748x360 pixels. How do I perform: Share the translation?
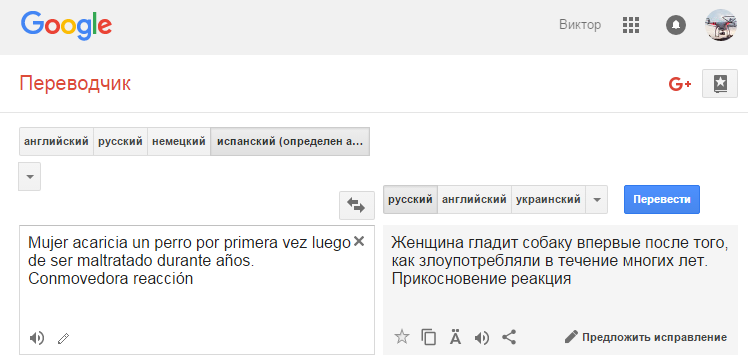point(509,337)
